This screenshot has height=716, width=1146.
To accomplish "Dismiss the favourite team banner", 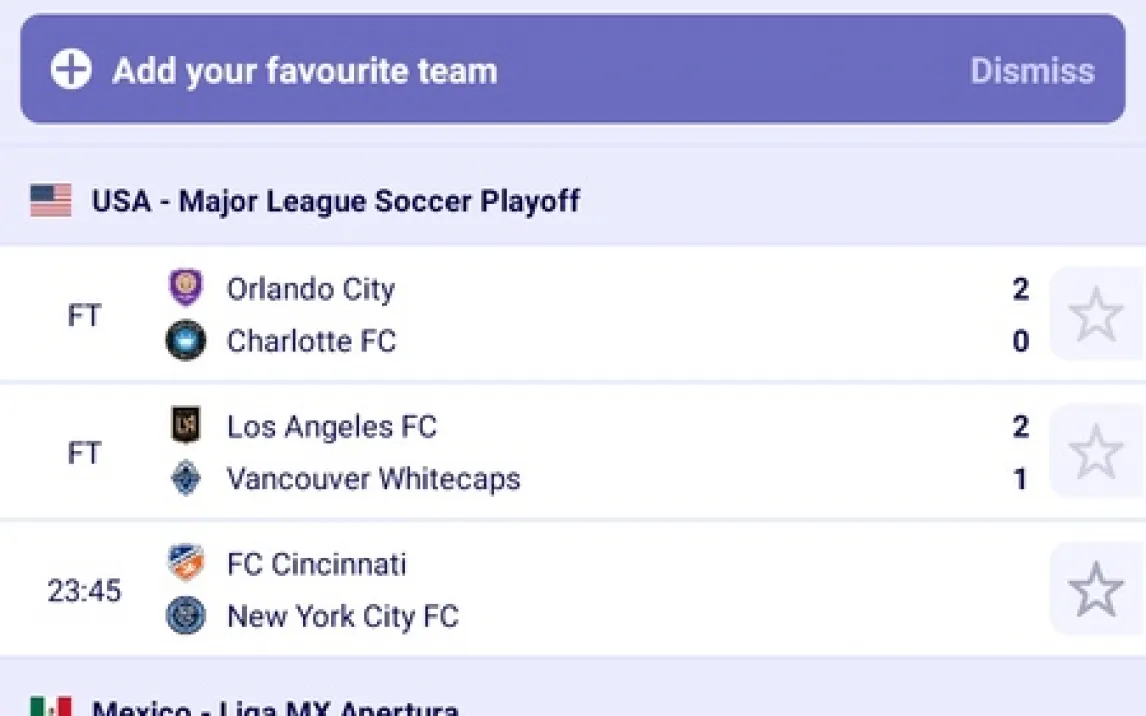I will (x=1032, y=70).
